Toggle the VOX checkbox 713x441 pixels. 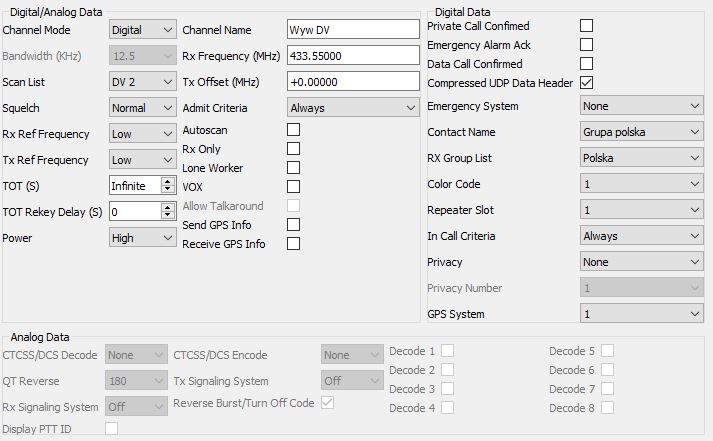(293, 186)
